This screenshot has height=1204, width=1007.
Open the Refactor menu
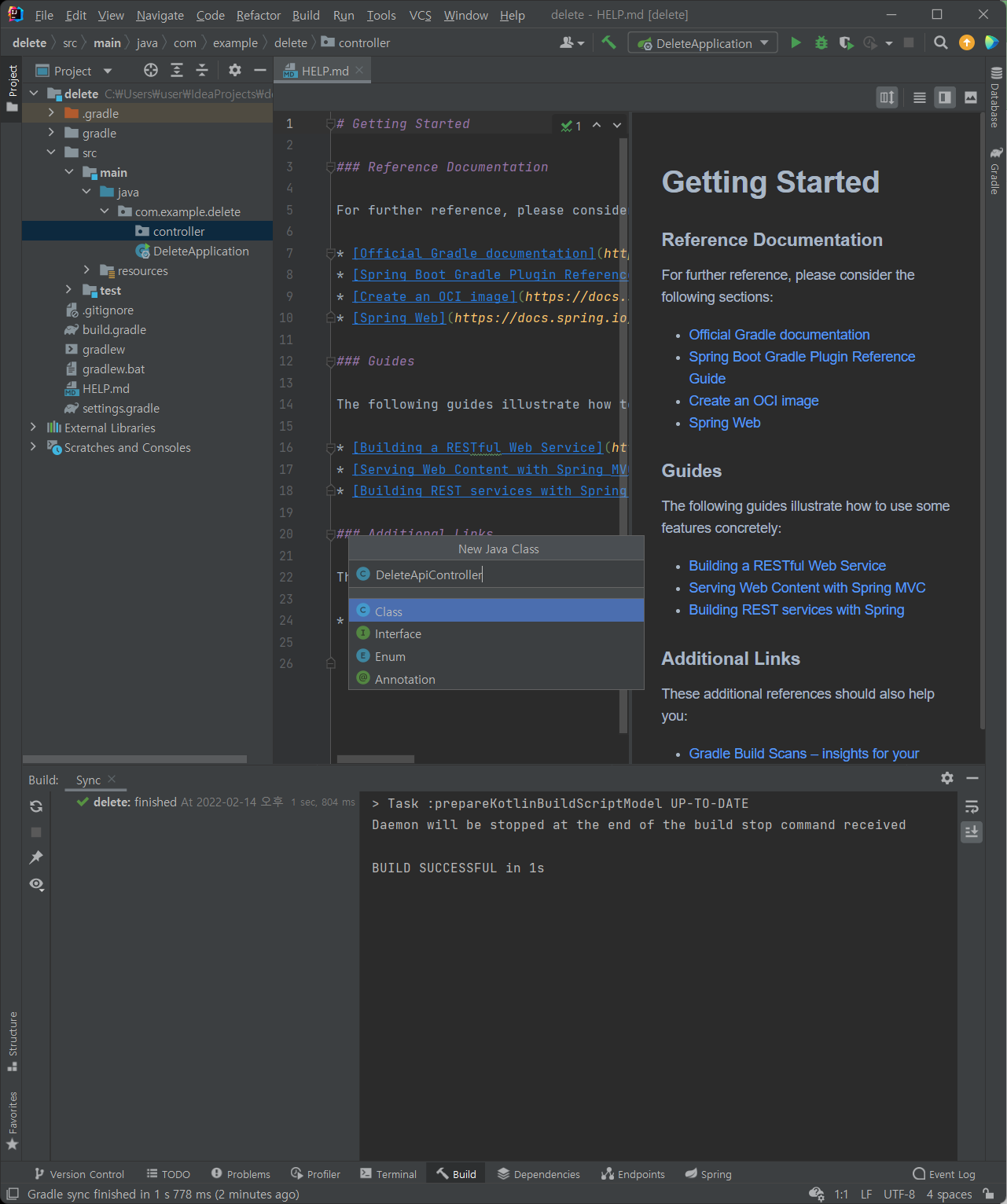click(x=258, y=15)
